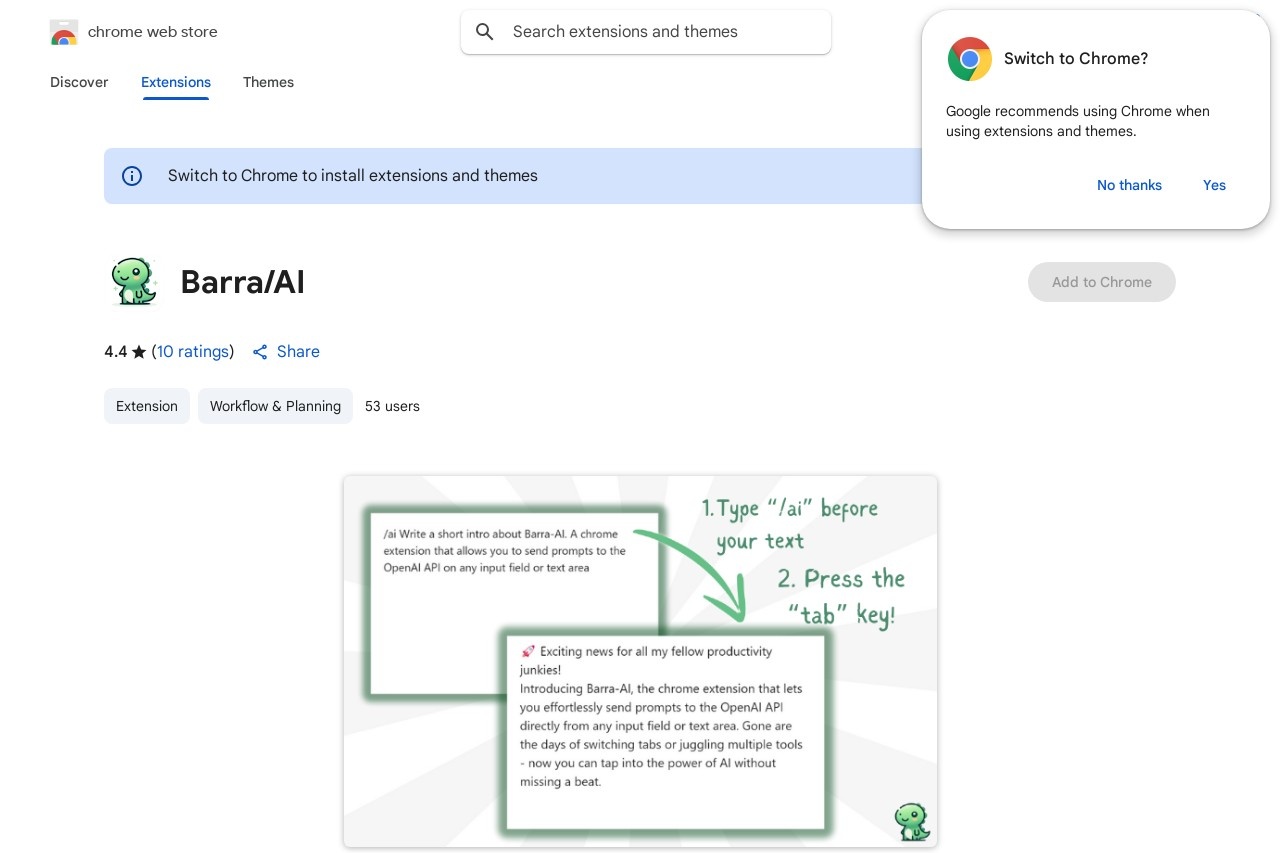Click the Add to Chrome button

point(1102,282)
